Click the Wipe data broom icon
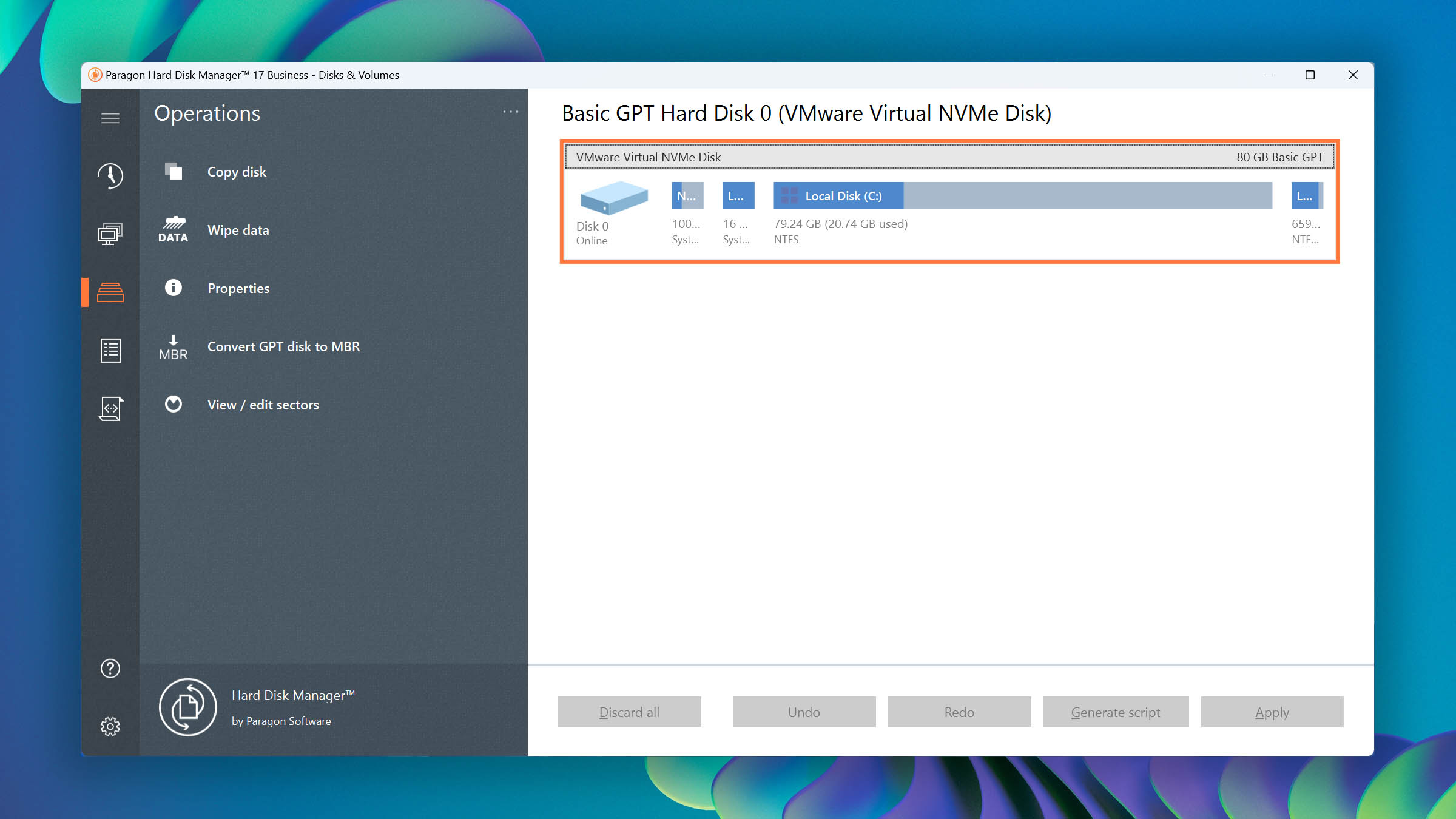This screenshot has height=819, width=1456. coord(174,230)
